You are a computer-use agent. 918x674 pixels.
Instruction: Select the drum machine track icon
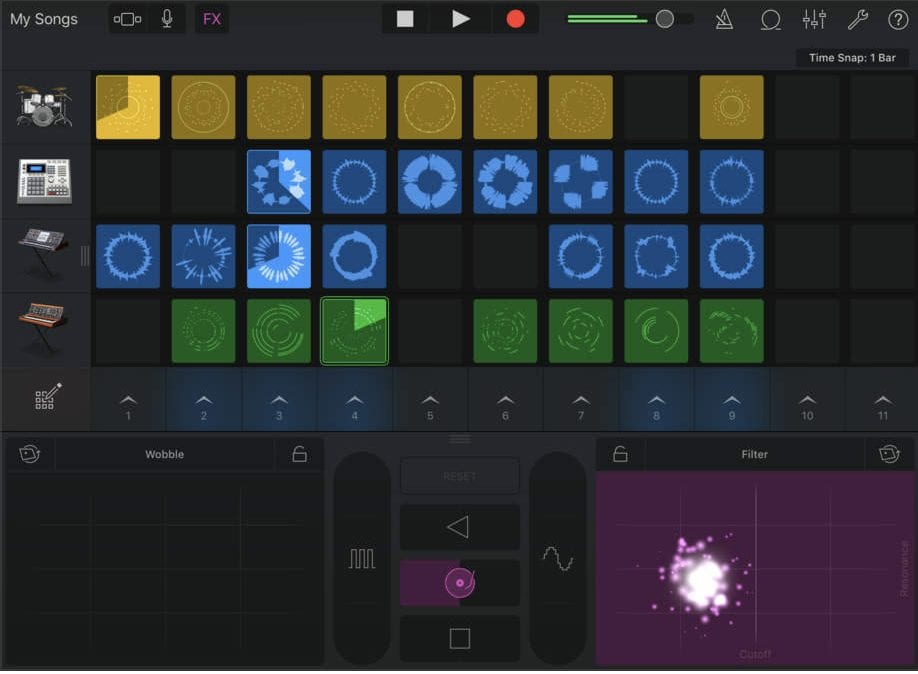point(44,181)
